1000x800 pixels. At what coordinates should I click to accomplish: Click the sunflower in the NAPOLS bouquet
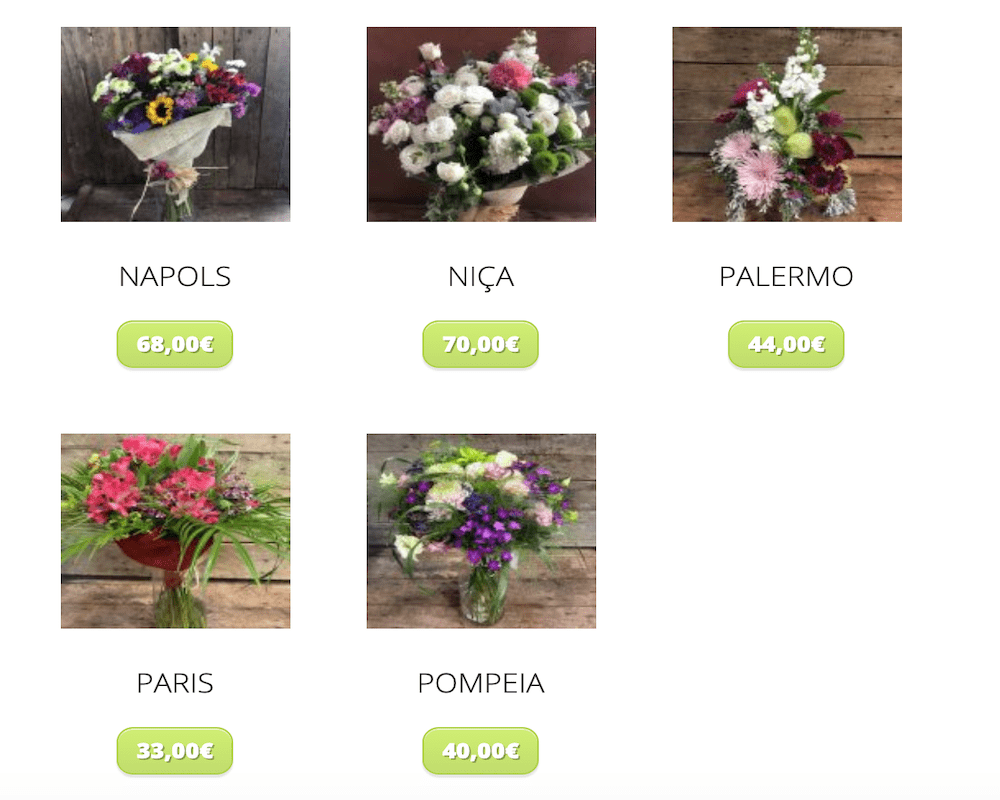pos(160,110)
